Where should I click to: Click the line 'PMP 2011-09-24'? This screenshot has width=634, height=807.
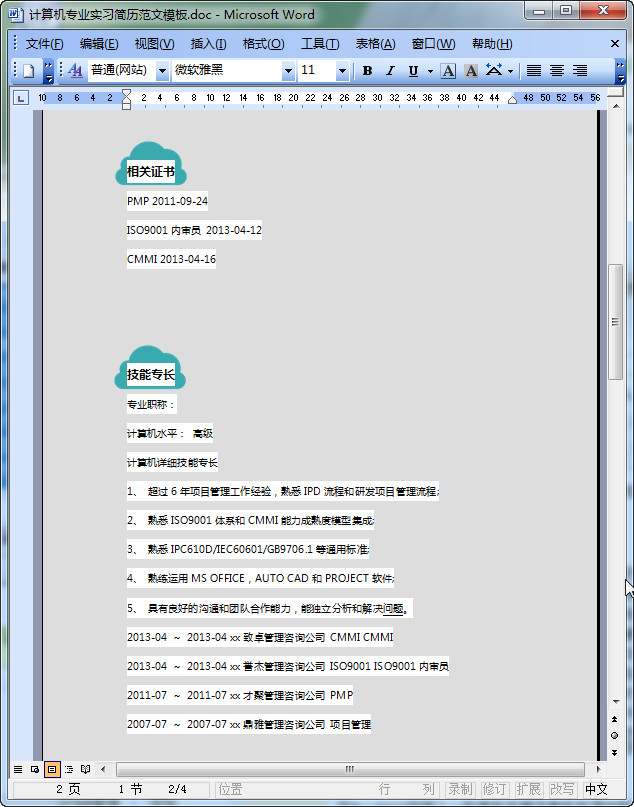pyautogui.click(x=167, y=201)
